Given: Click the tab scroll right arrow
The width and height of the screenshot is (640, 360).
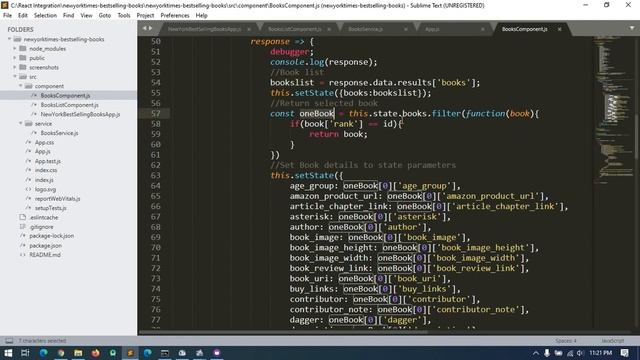Looking at the screenshot, I should point(151,28).
